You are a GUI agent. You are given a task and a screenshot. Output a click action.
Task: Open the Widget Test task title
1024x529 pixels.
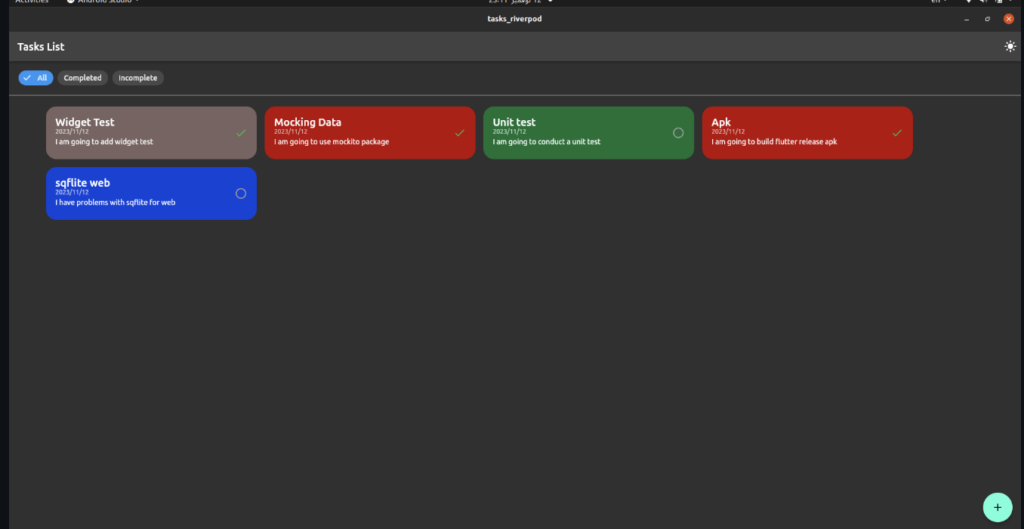click(x=85, y=122)
